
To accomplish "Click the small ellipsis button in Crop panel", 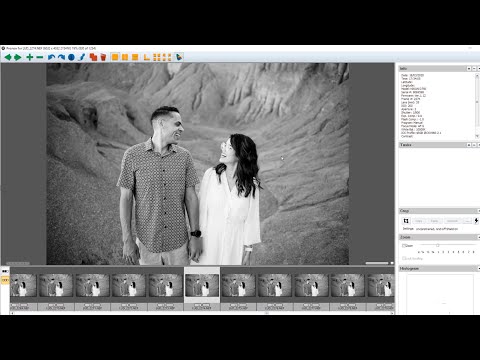I will click(x=468, y=221).
